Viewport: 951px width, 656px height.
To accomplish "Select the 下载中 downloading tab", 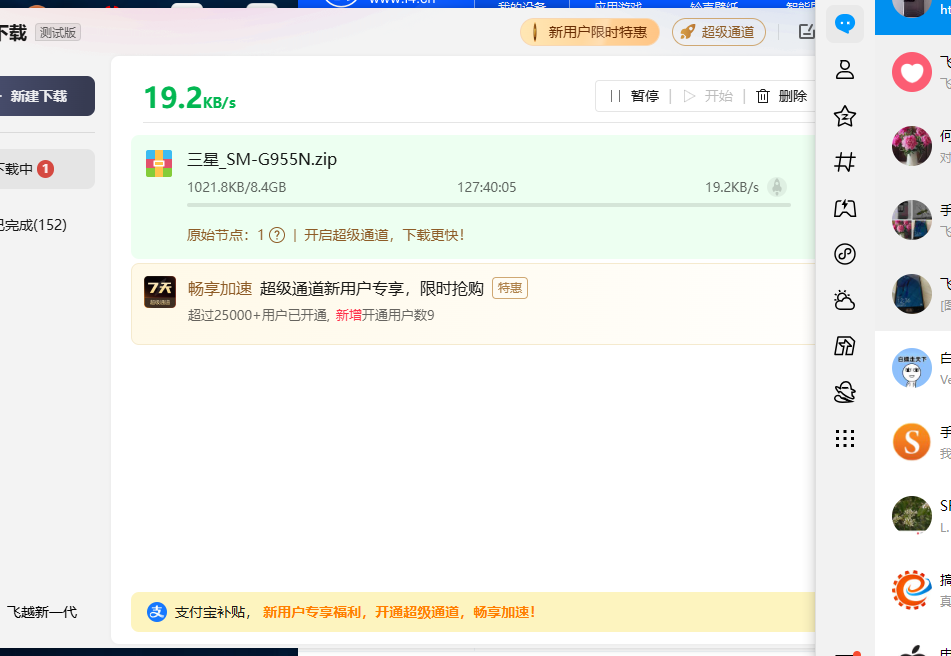I will [x=47, y=169].
